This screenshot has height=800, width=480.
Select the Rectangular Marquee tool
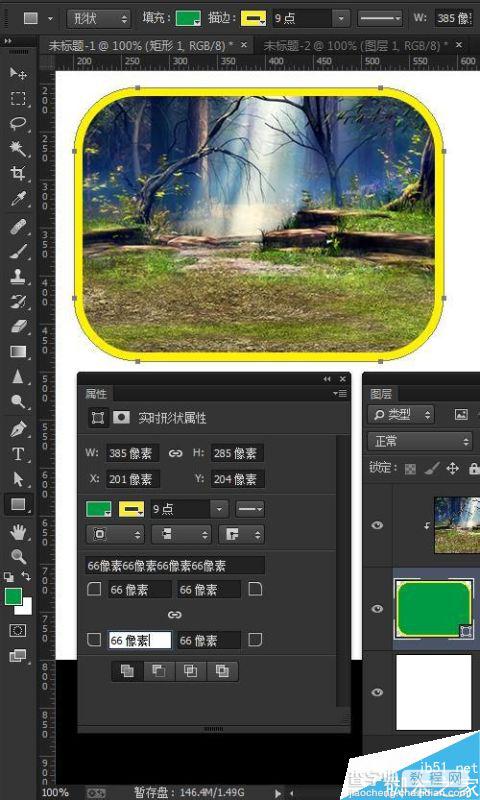point(18,98)
